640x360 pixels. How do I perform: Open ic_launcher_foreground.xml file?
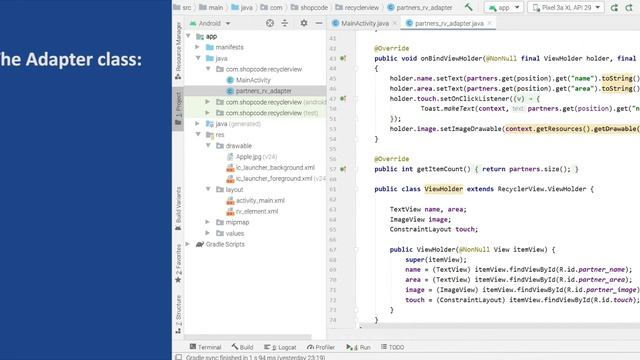(275, 179)
